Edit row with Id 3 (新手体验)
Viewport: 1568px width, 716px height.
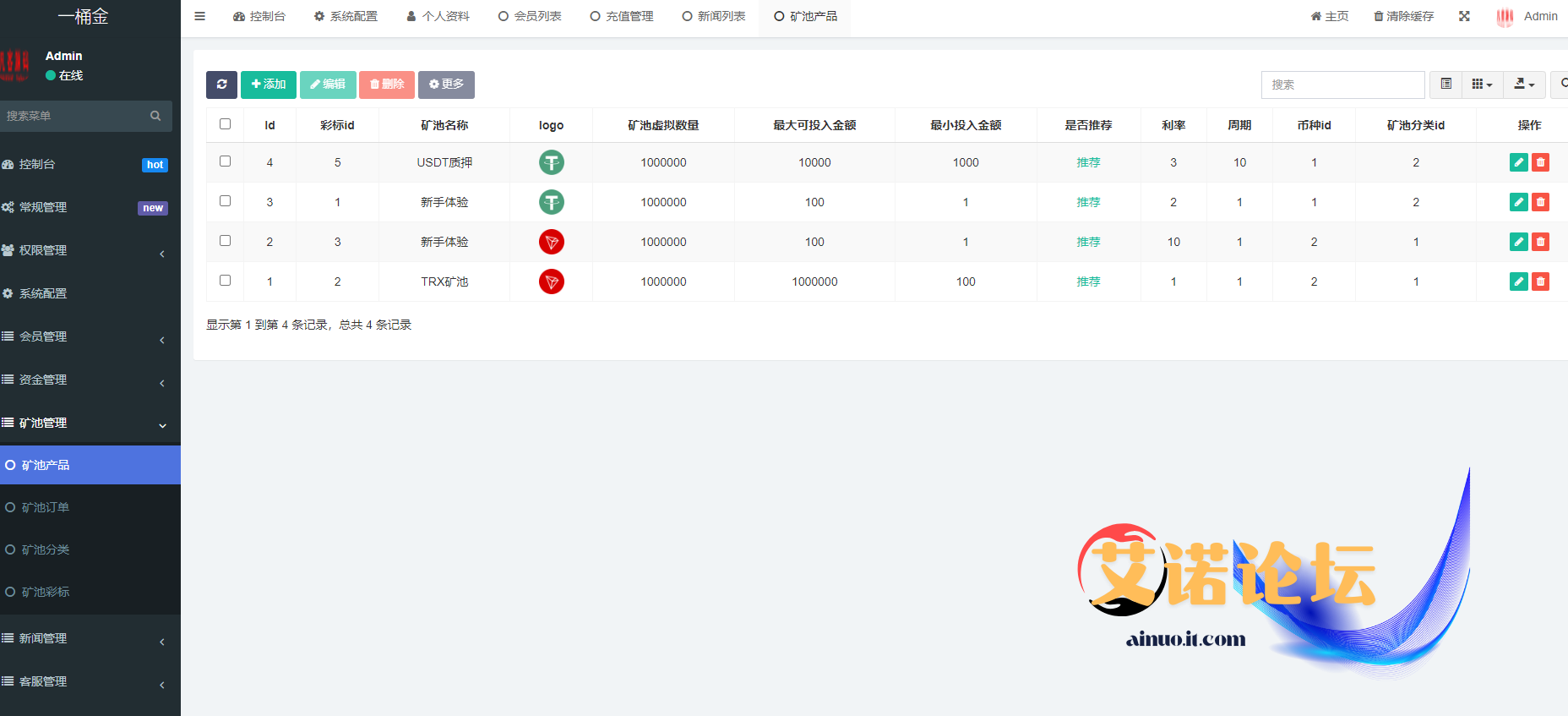tap(1519, 202)
